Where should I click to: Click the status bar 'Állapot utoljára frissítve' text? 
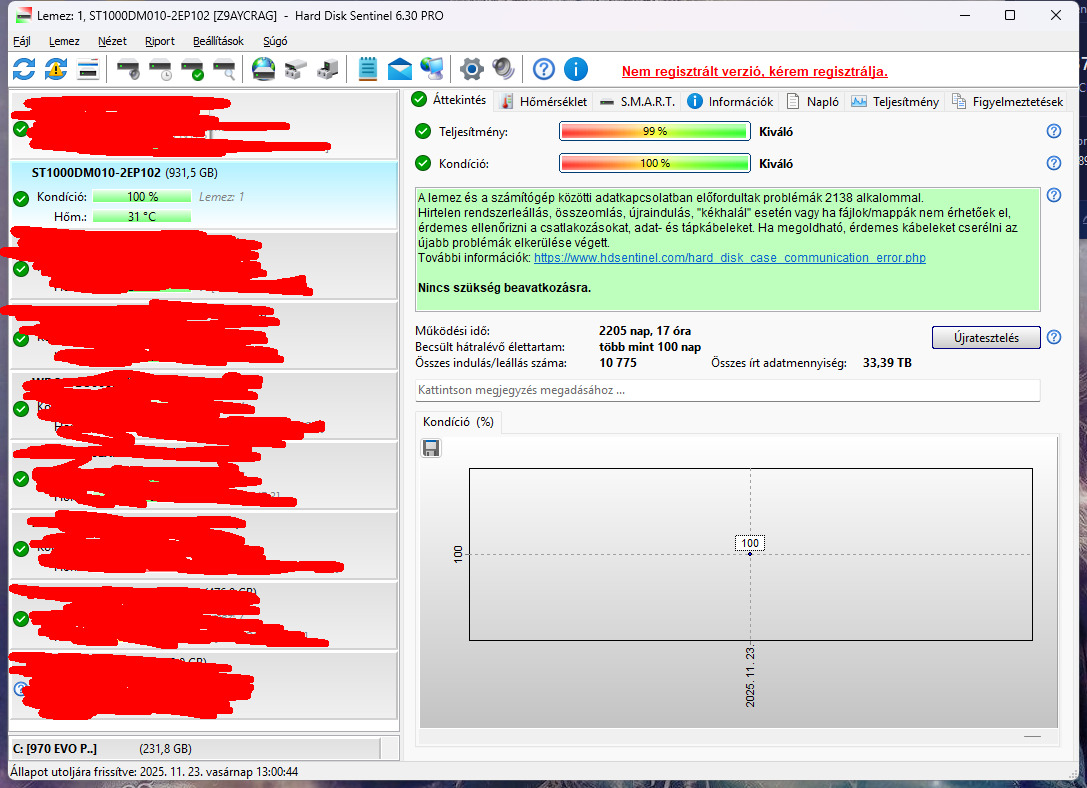click(x=154, y=771)
